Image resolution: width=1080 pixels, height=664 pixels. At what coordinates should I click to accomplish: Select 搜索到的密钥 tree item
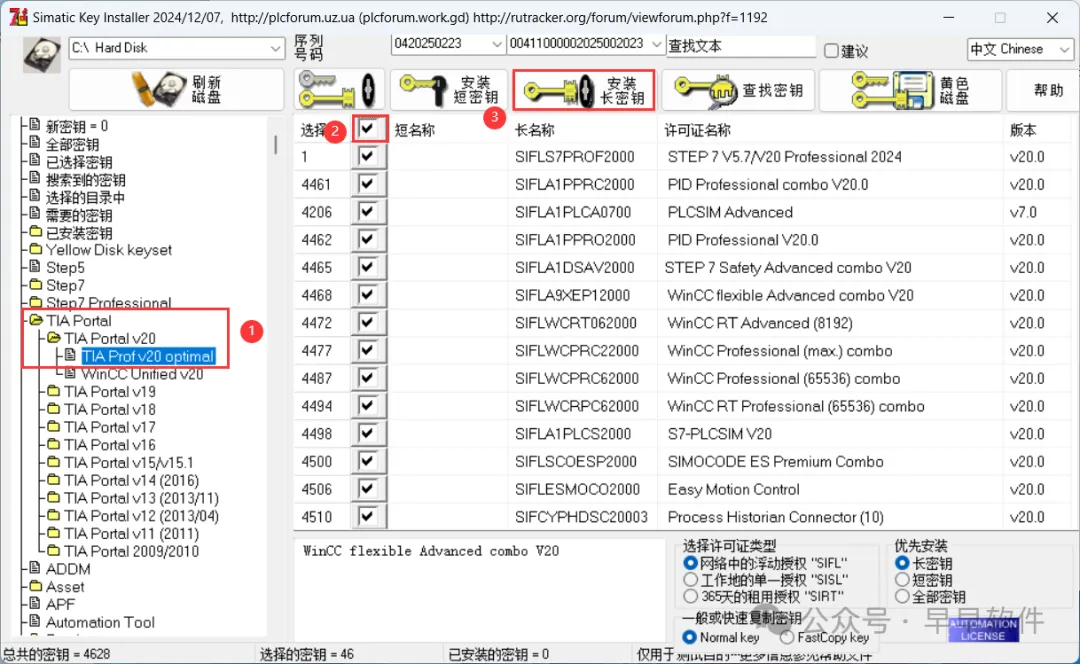coord(85,180)
